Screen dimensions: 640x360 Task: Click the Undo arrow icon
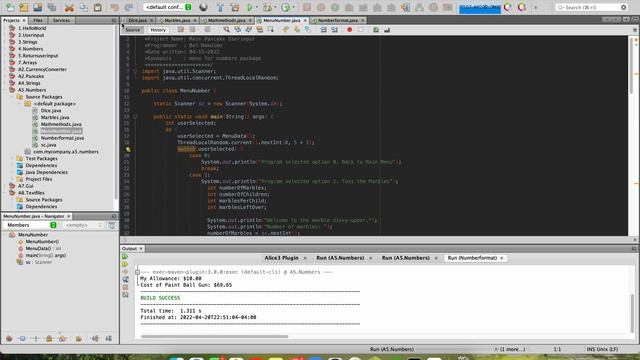pyautogui.click(x=115, y=7)
